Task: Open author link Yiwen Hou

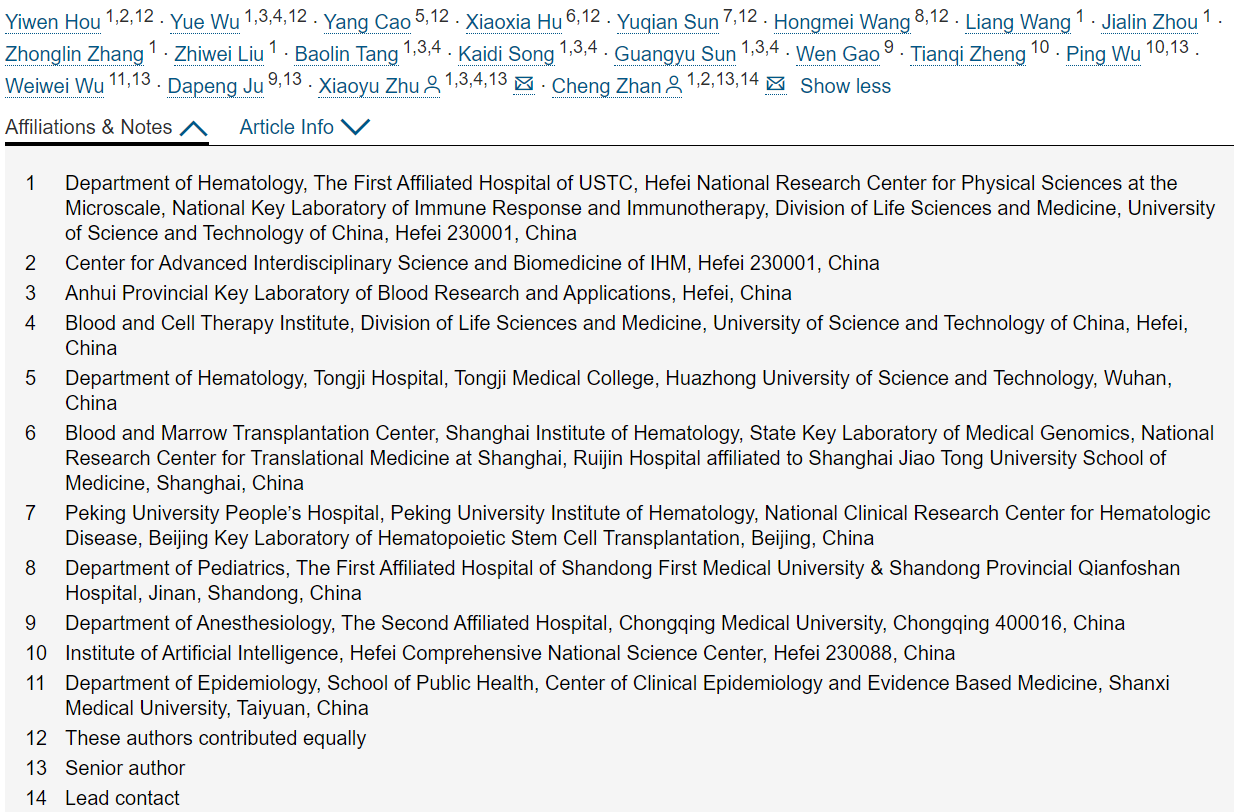Action: tap(53, 22)
